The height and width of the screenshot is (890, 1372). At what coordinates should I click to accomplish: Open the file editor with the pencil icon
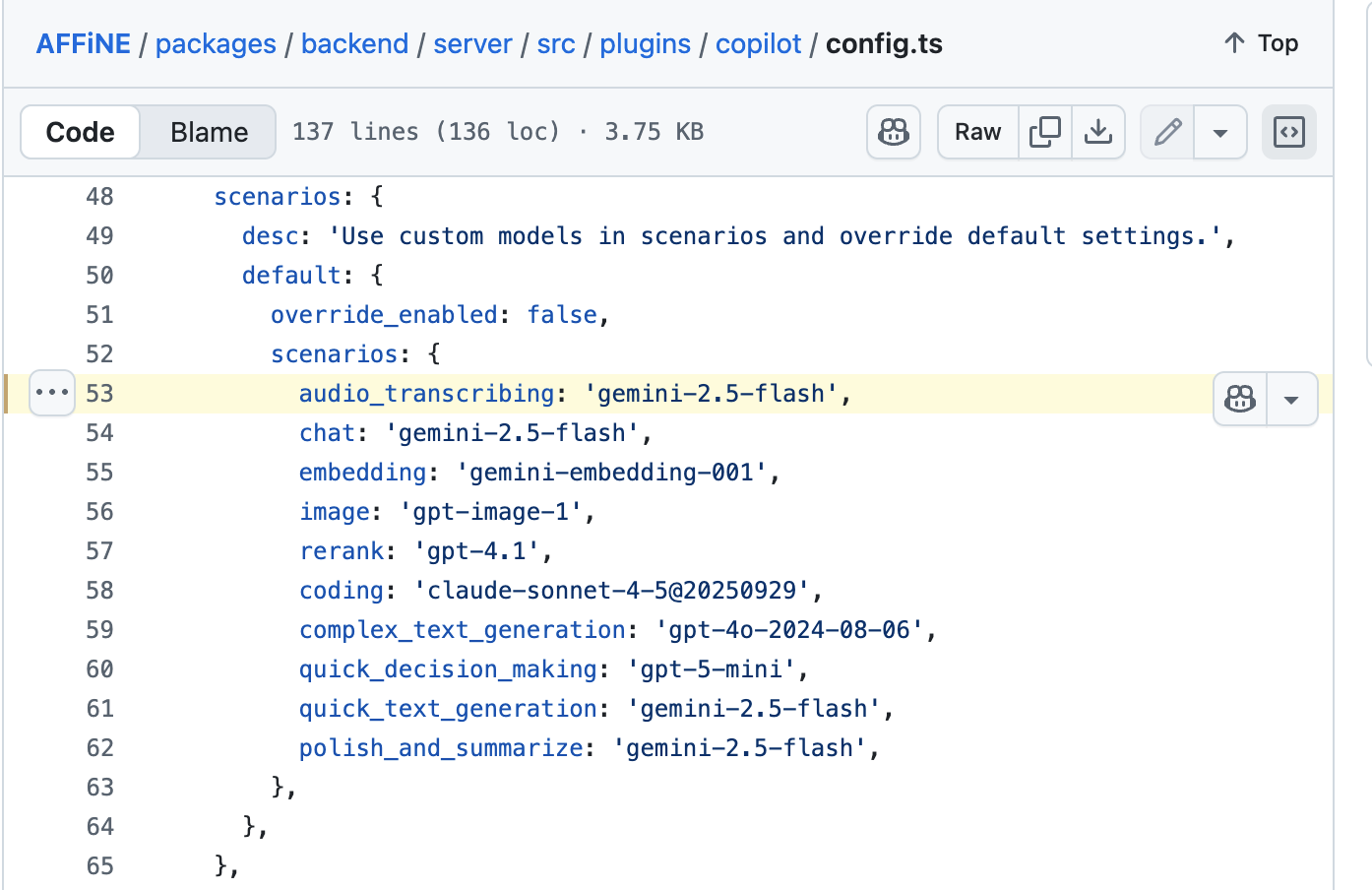1166,131
